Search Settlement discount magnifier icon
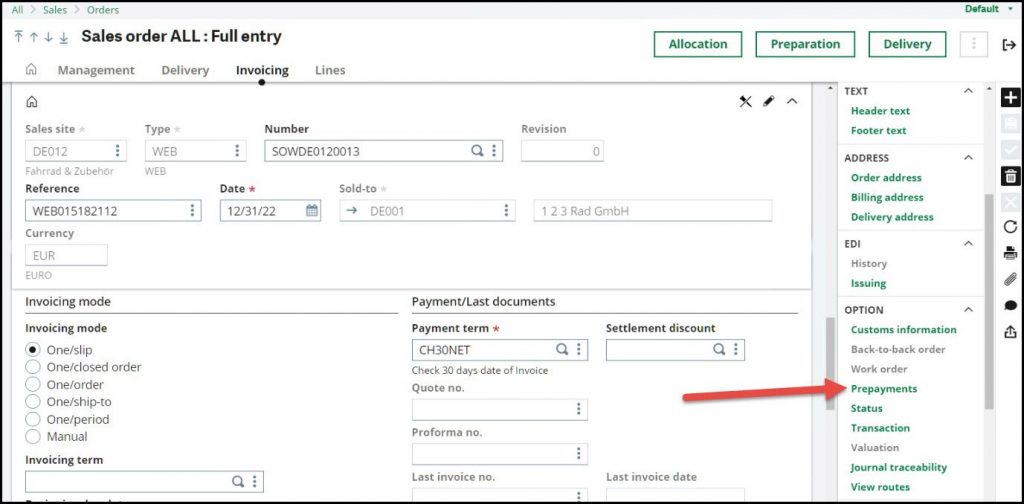This screenshot has height=504, width=1024. click(x=719, y=349)
